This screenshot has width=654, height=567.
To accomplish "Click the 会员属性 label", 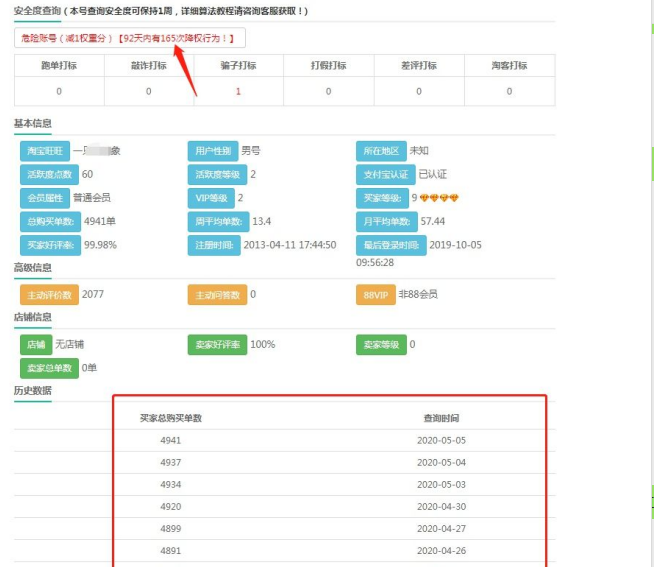I will pyautogui.click(x=45, y=198).
